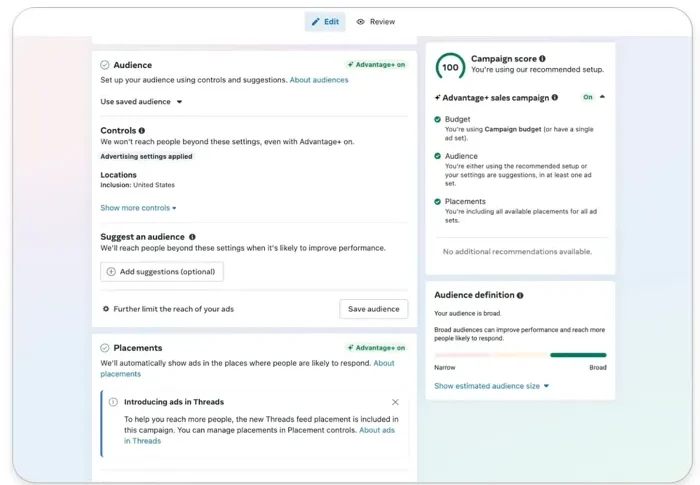The height and width of the screenshot is (485, 700).
Task: Toggle Advantage+ on badge in Placements section
Action: coord(376,348)
